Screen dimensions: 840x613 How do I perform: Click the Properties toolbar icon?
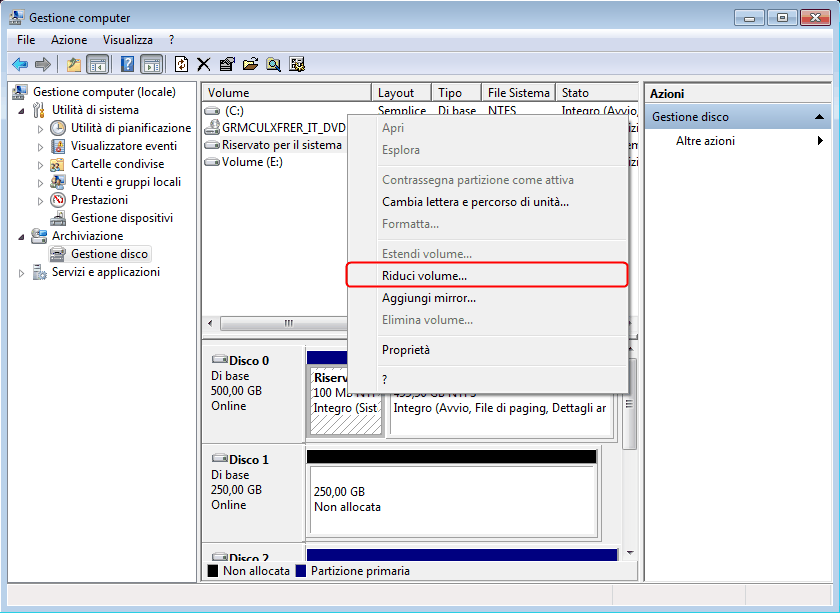(227, 65)
